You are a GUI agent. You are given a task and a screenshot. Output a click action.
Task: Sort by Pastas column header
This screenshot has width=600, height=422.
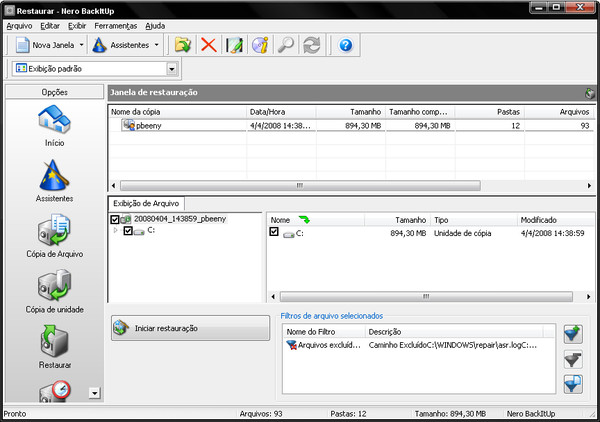(490, 112)
